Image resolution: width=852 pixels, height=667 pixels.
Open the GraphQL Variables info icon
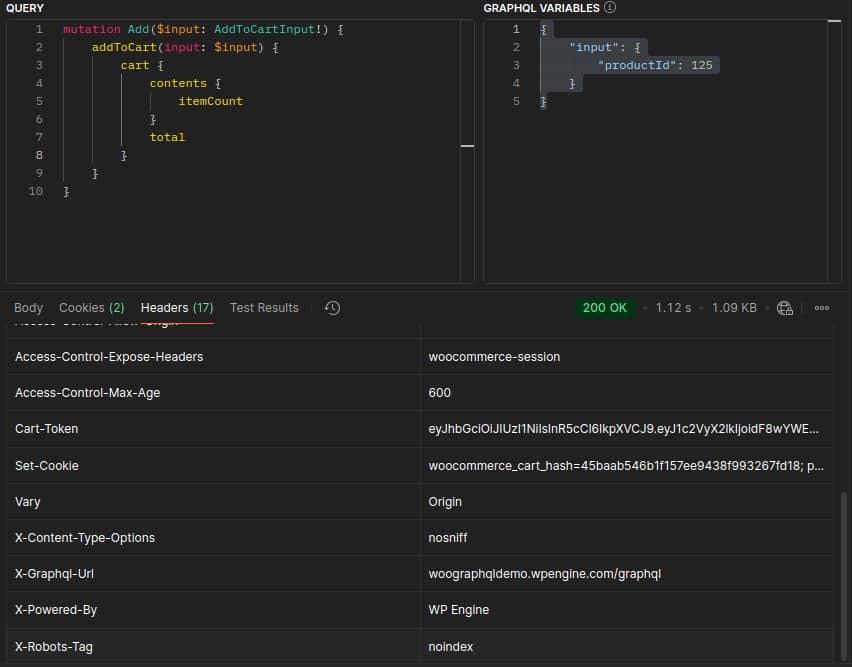coord(610,8)
